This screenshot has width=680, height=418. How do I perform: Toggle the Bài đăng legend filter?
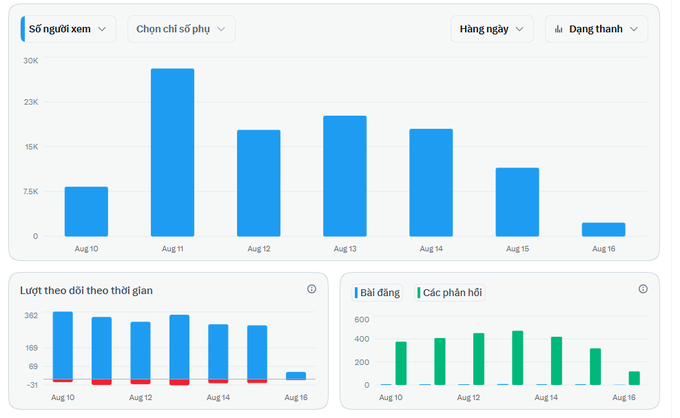tap(377, 293)
